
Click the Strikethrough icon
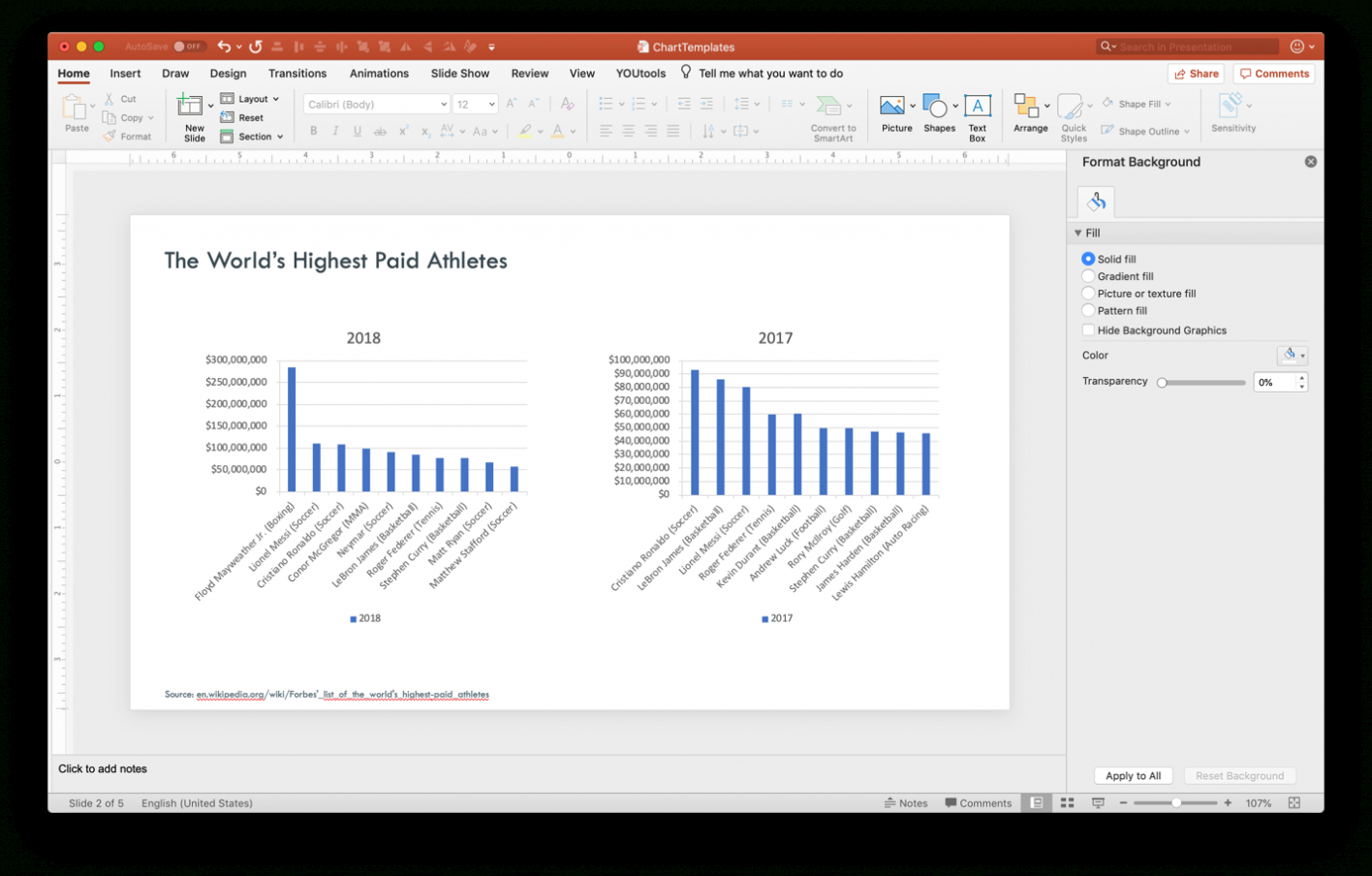coord(380,131)
